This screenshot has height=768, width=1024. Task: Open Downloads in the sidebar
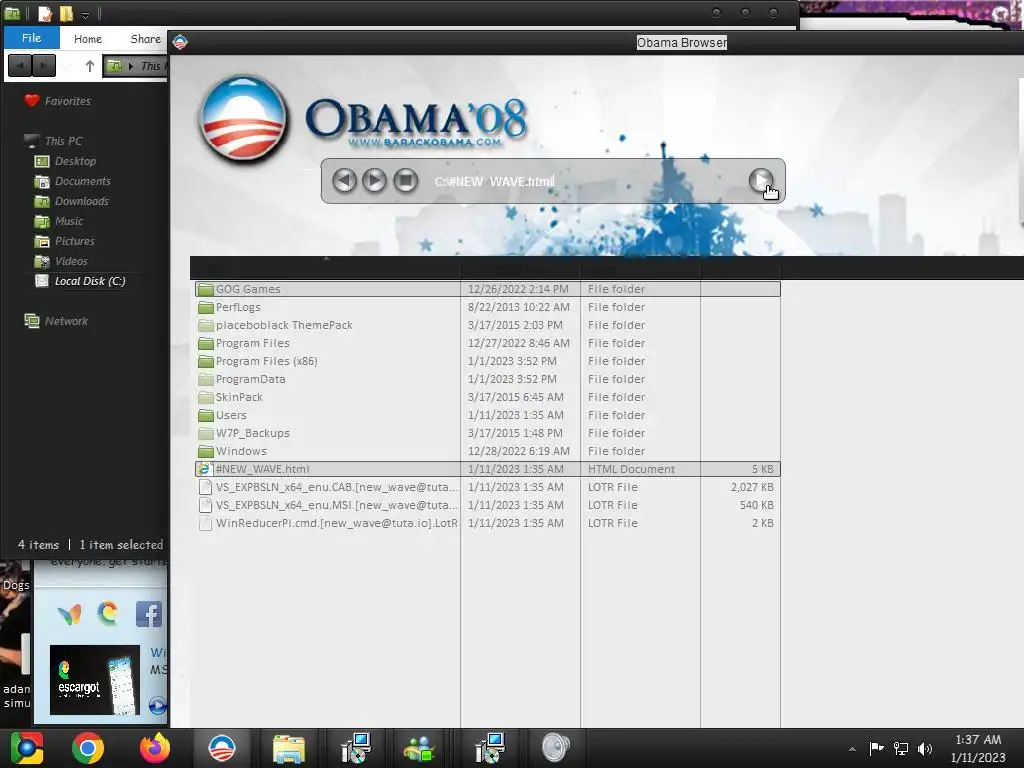click(82, 201)
